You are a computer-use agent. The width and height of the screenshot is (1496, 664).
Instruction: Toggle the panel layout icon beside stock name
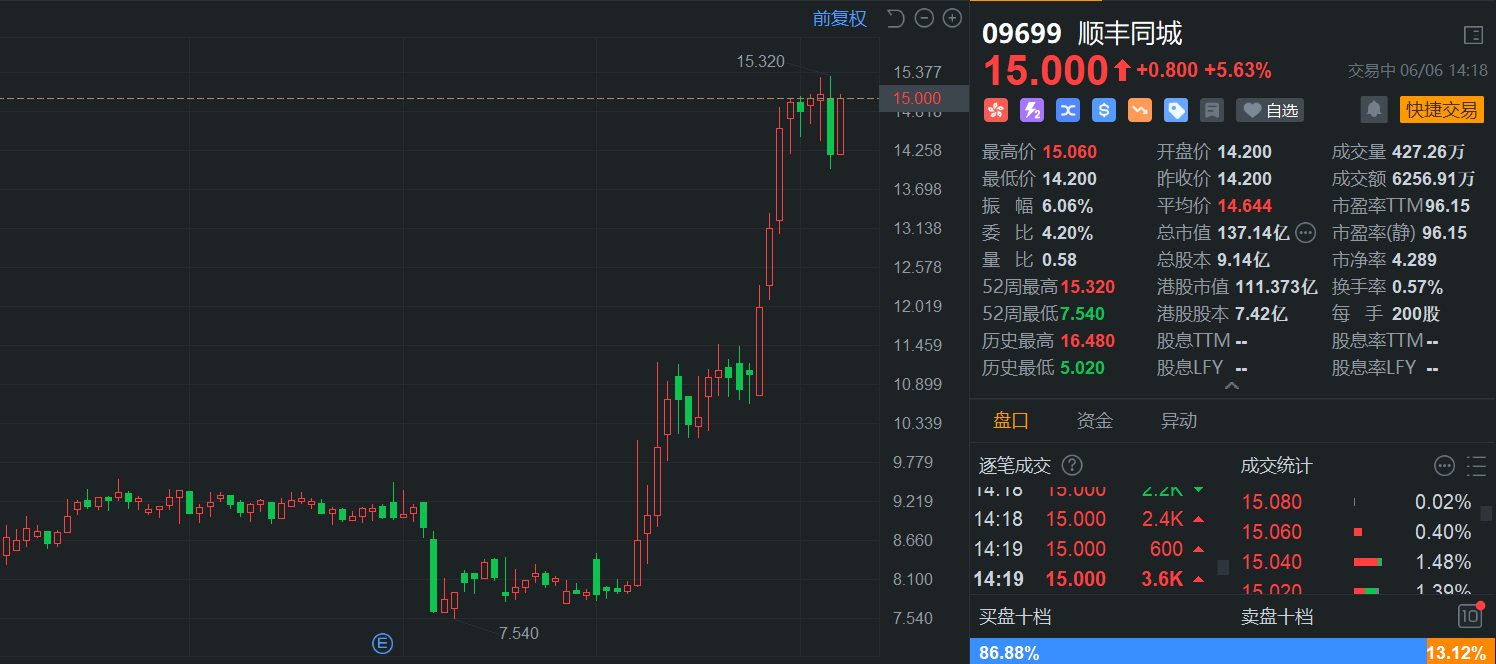[1473, 35]
